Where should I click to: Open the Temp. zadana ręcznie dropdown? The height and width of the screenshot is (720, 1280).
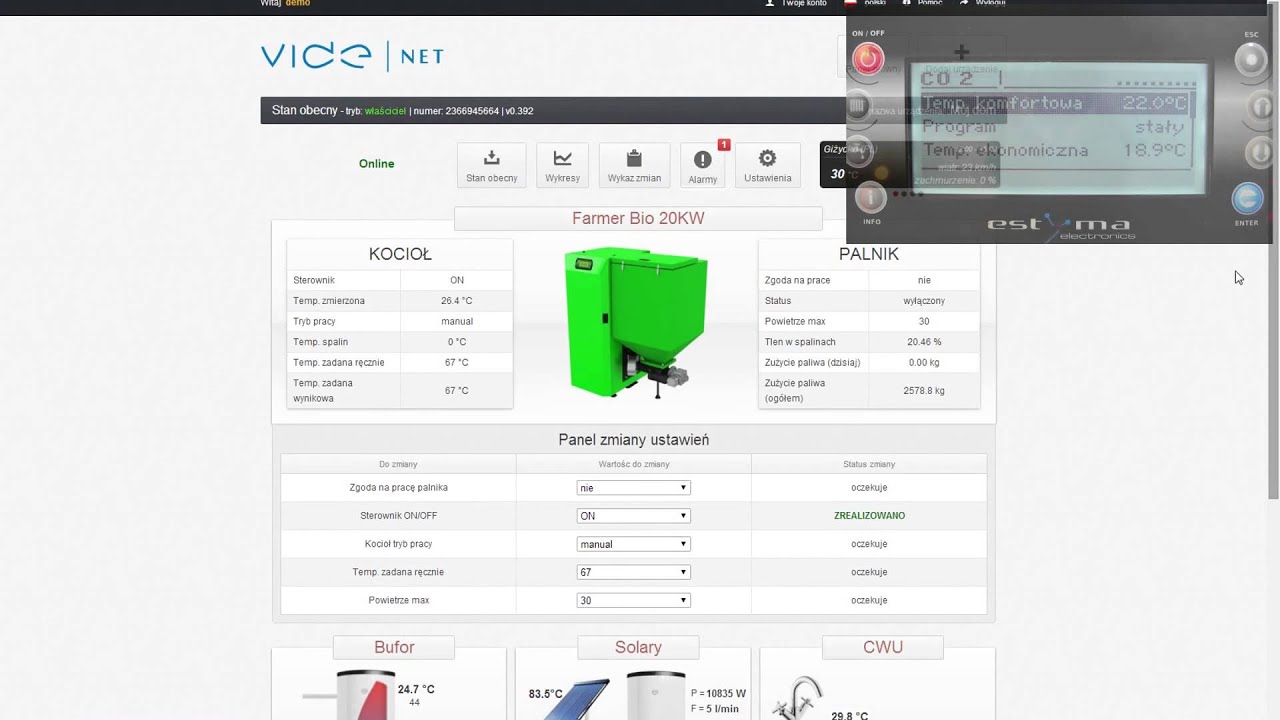[x=633, y=572]
